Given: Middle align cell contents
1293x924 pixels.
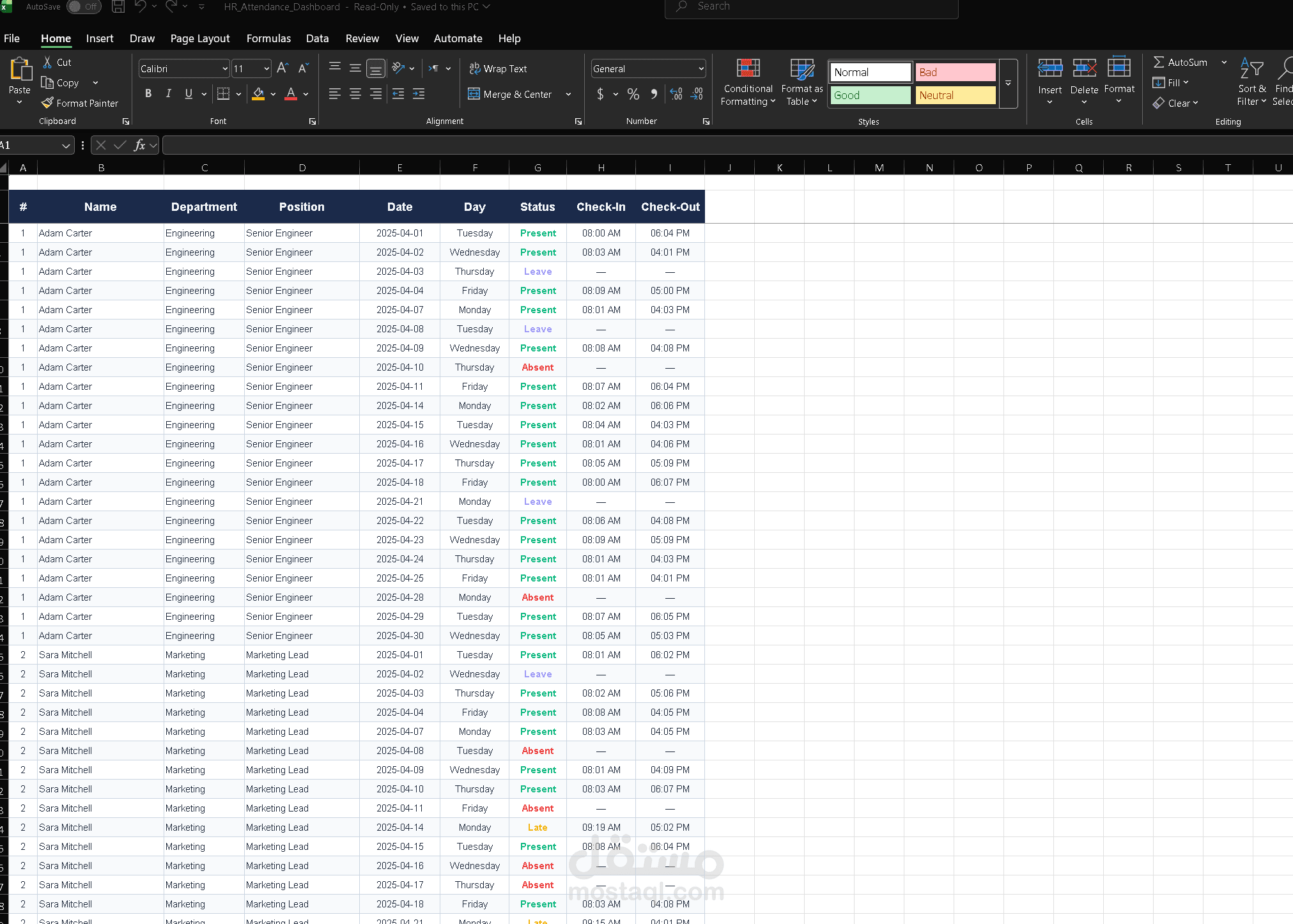Looking at the screenshot, I should tap(355, 68).
